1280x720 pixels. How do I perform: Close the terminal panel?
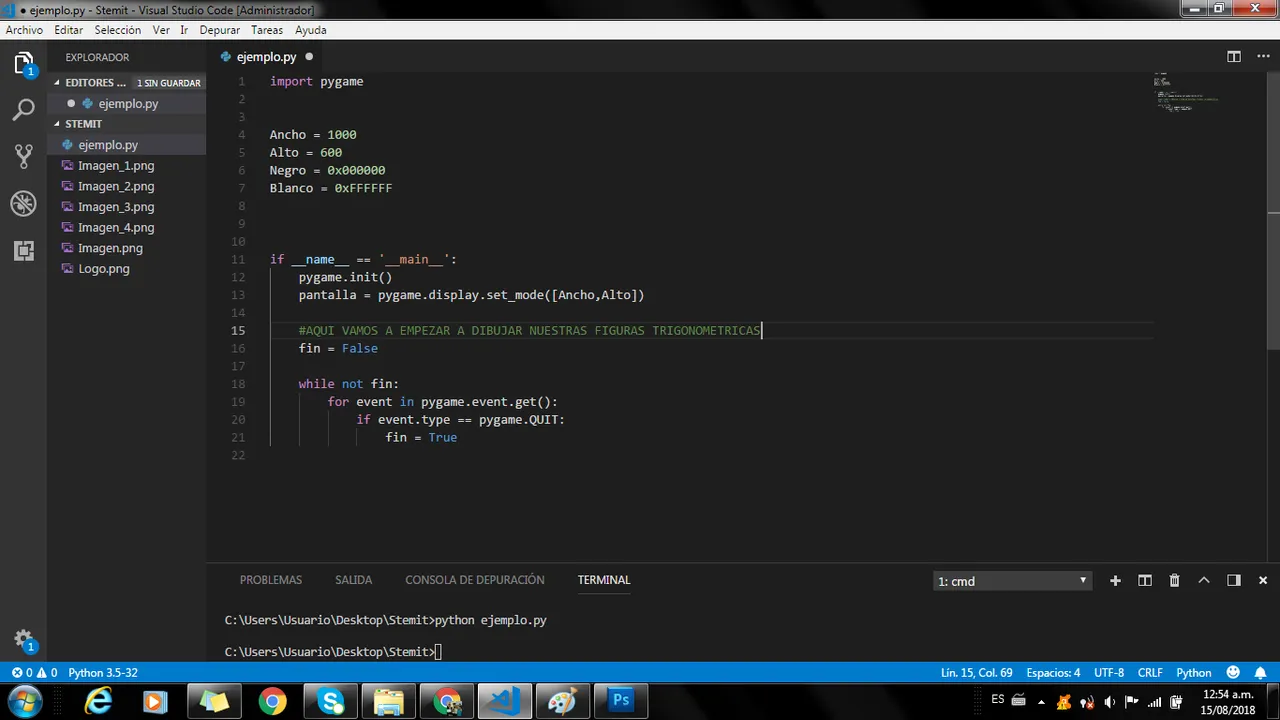(1262, 580)
